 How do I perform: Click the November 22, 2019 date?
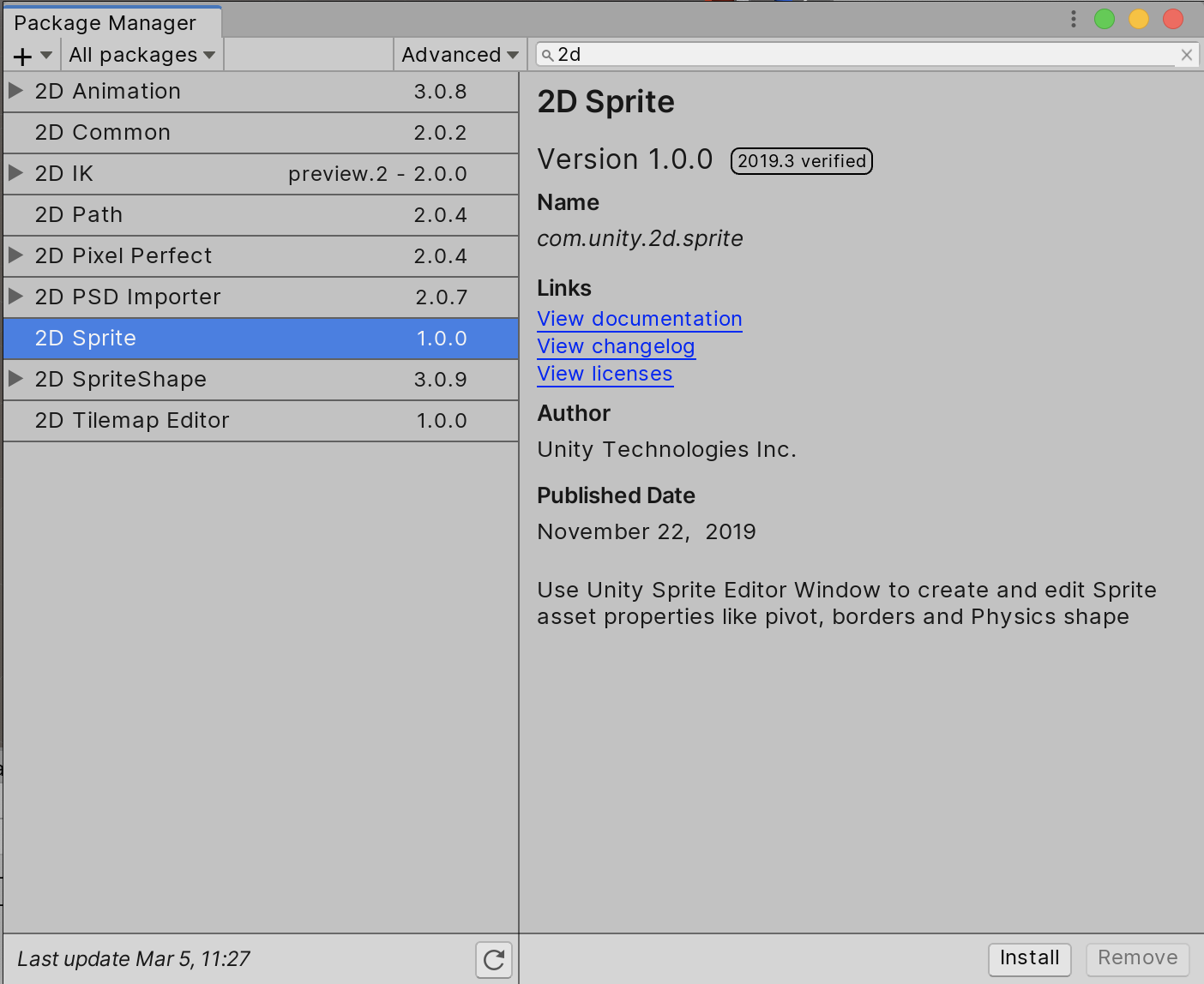[647, 532]
